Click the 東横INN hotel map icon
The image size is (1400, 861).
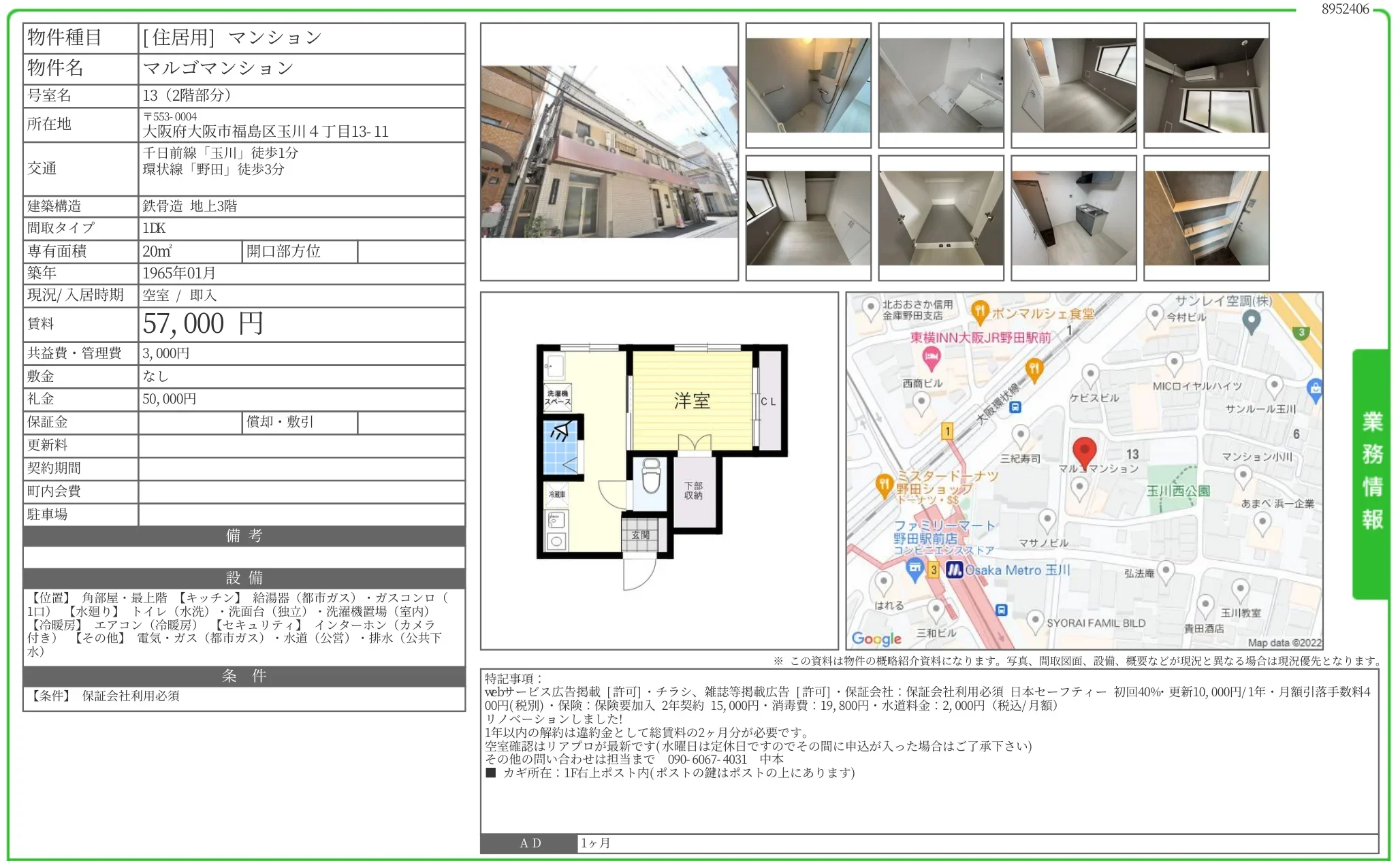(931, 356)
